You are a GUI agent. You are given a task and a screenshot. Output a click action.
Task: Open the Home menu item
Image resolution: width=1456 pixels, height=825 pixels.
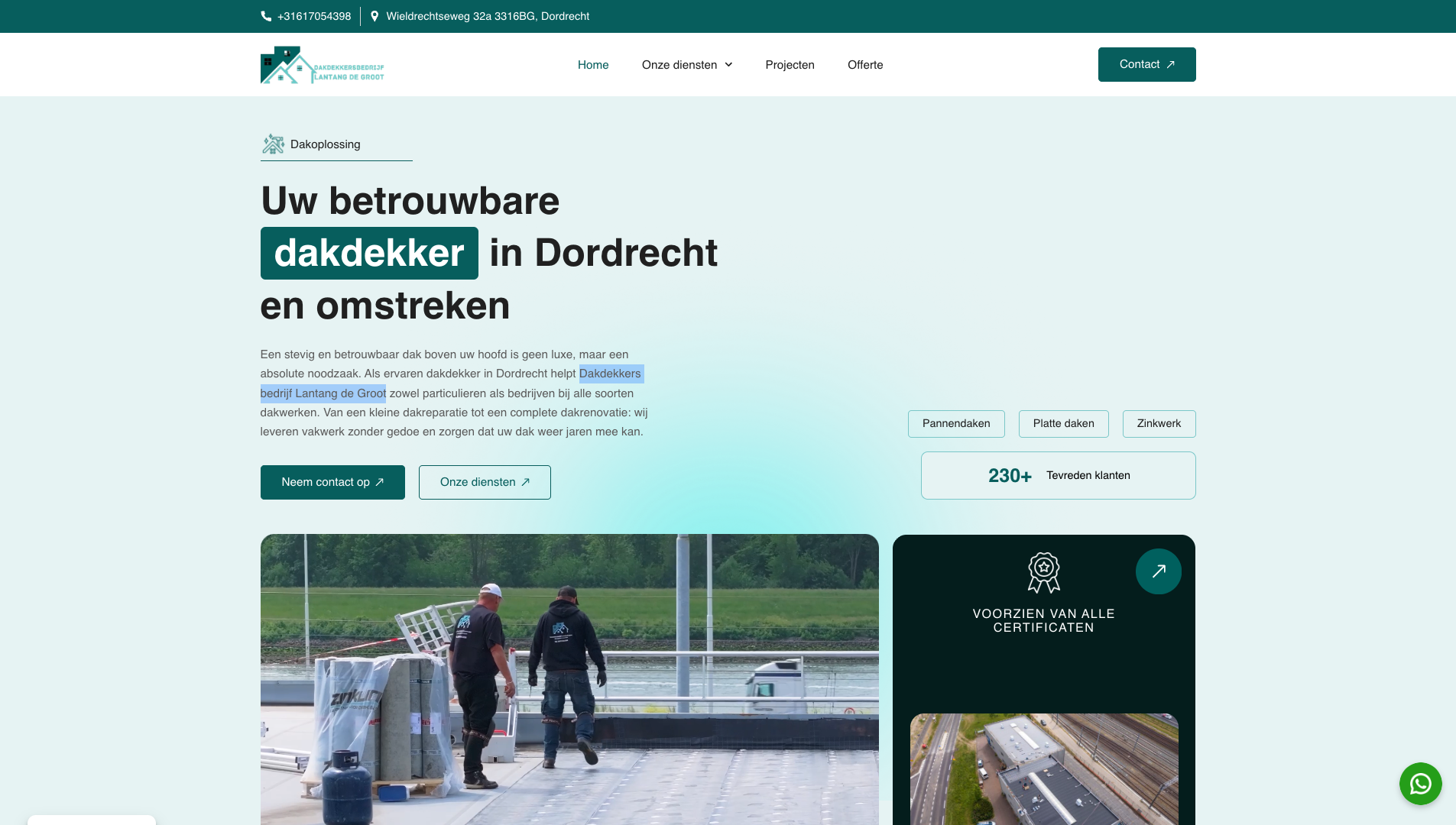tap(593, 65)
